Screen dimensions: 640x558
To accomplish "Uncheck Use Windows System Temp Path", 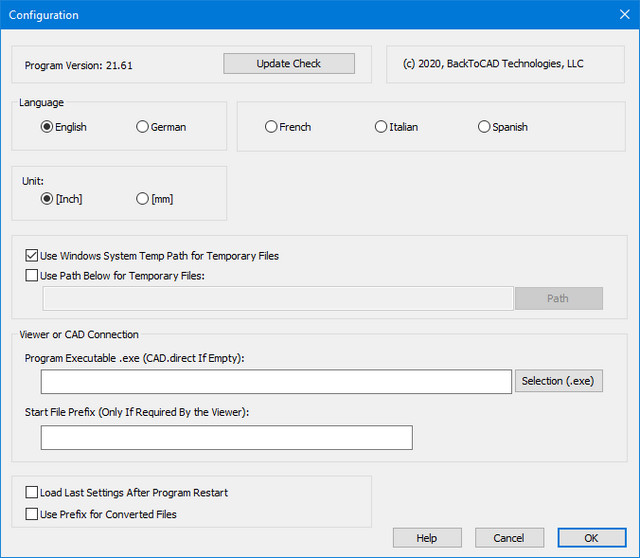I will pyautogui.click(x=32, y=256).
